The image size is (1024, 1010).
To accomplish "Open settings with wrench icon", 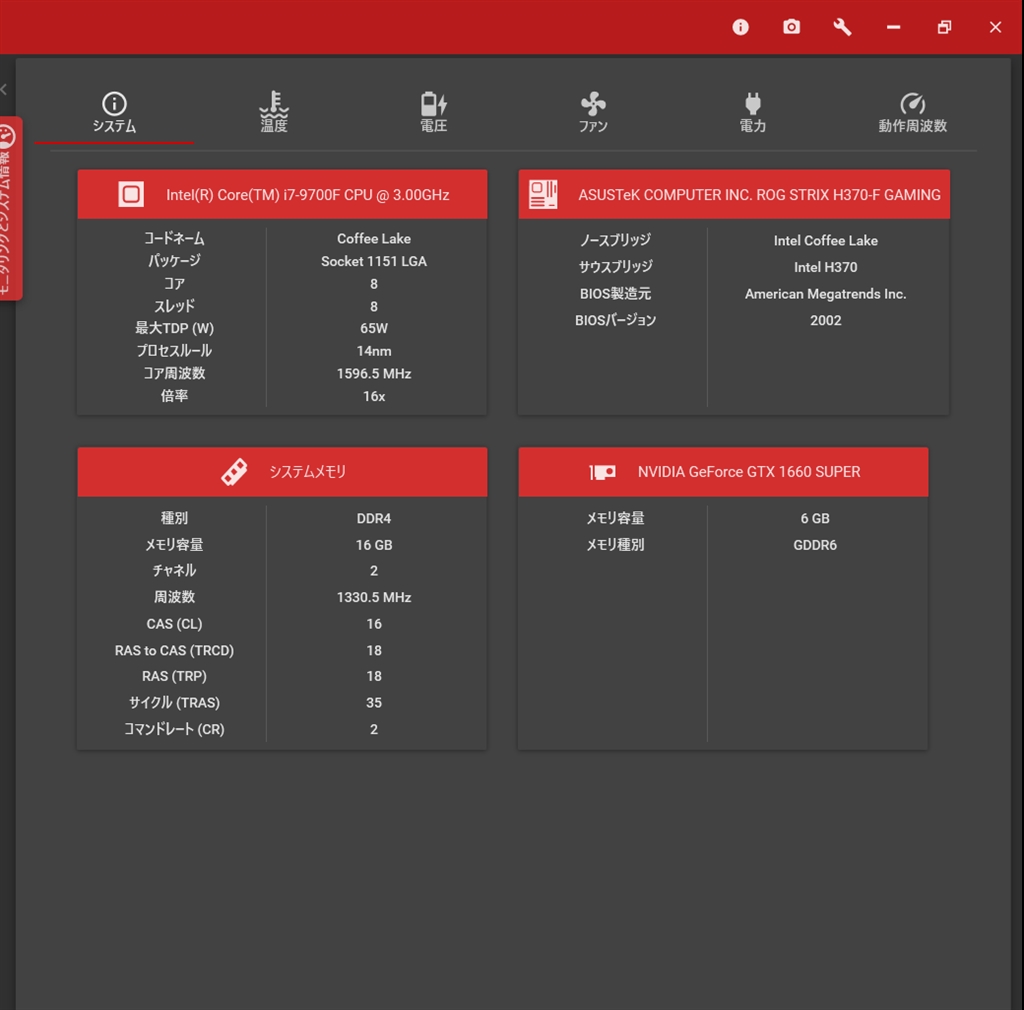I will coord(842,27).
